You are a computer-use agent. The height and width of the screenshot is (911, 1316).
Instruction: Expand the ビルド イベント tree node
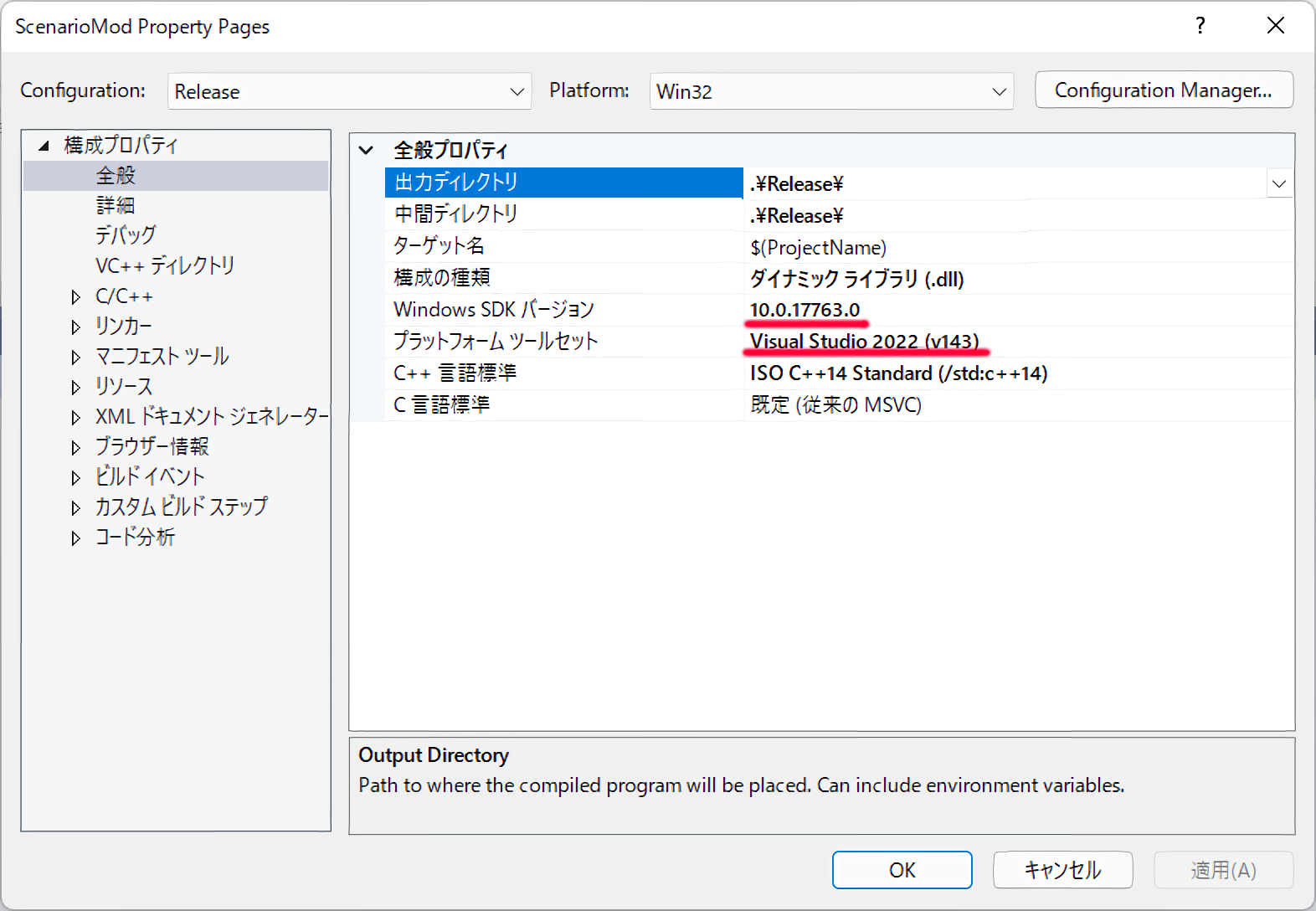(x=76, y=478)
